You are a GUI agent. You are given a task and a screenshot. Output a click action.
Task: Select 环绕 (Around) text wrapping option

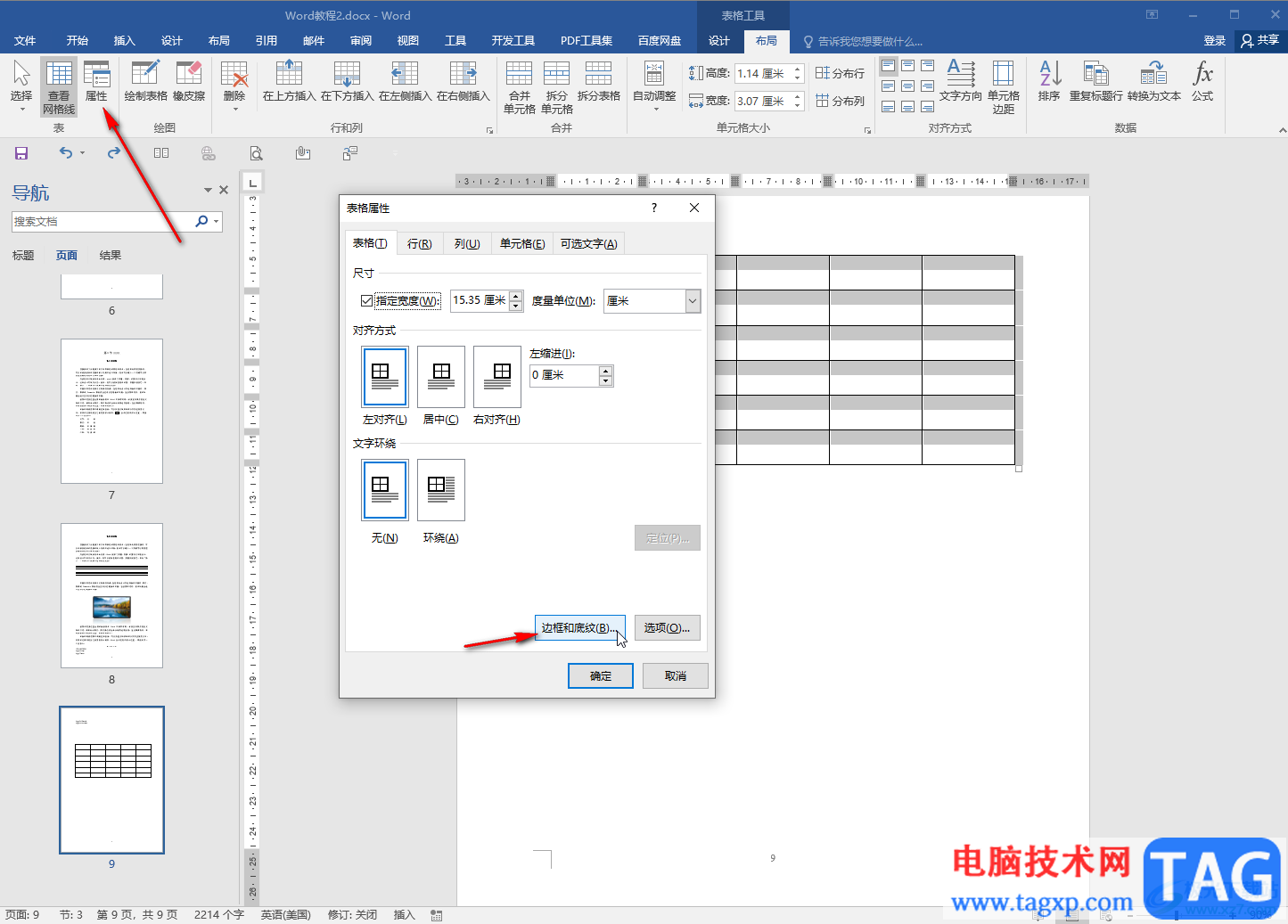coord(441,490)
